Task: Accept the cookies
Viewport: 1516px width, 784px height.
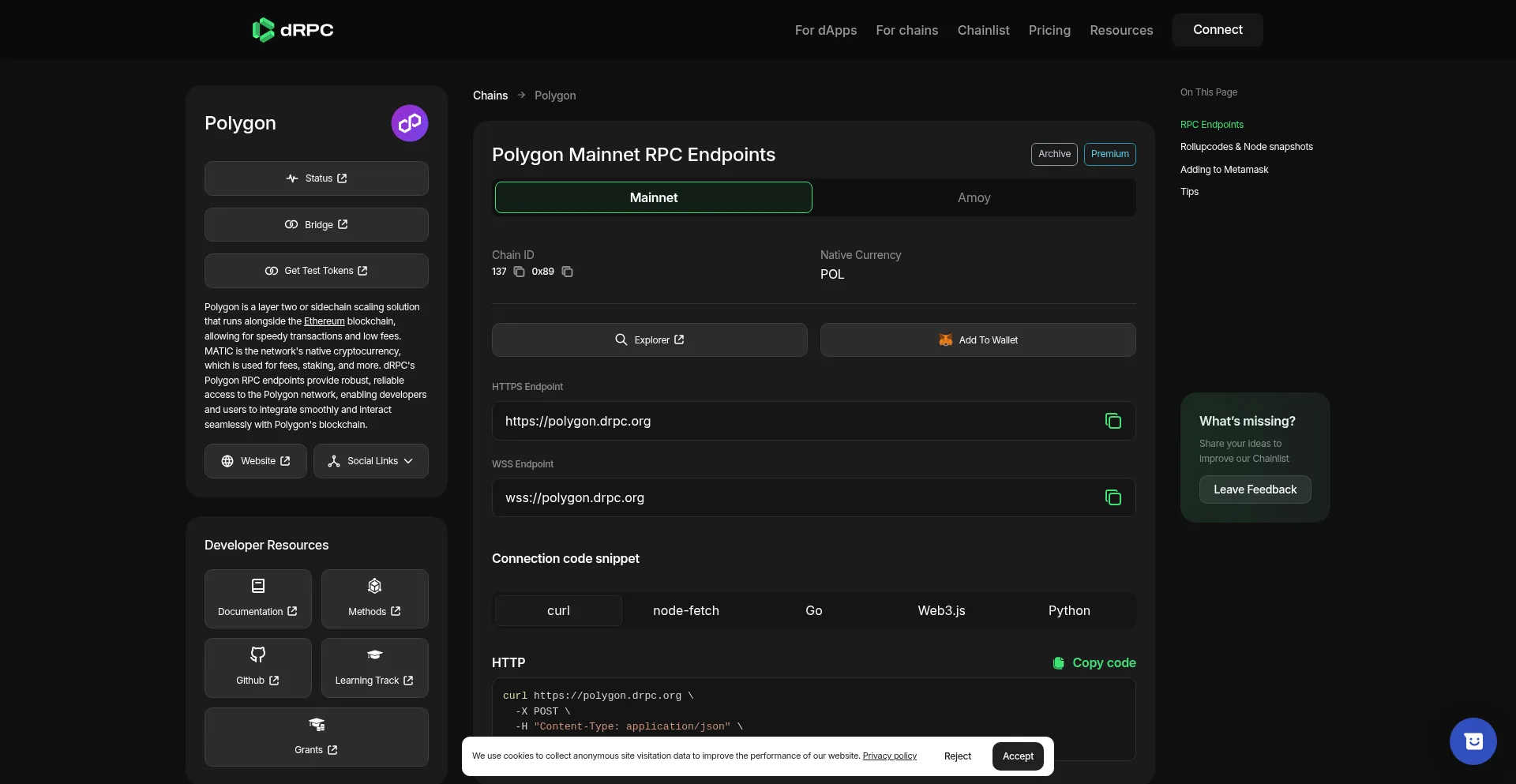Action: 1018,756
